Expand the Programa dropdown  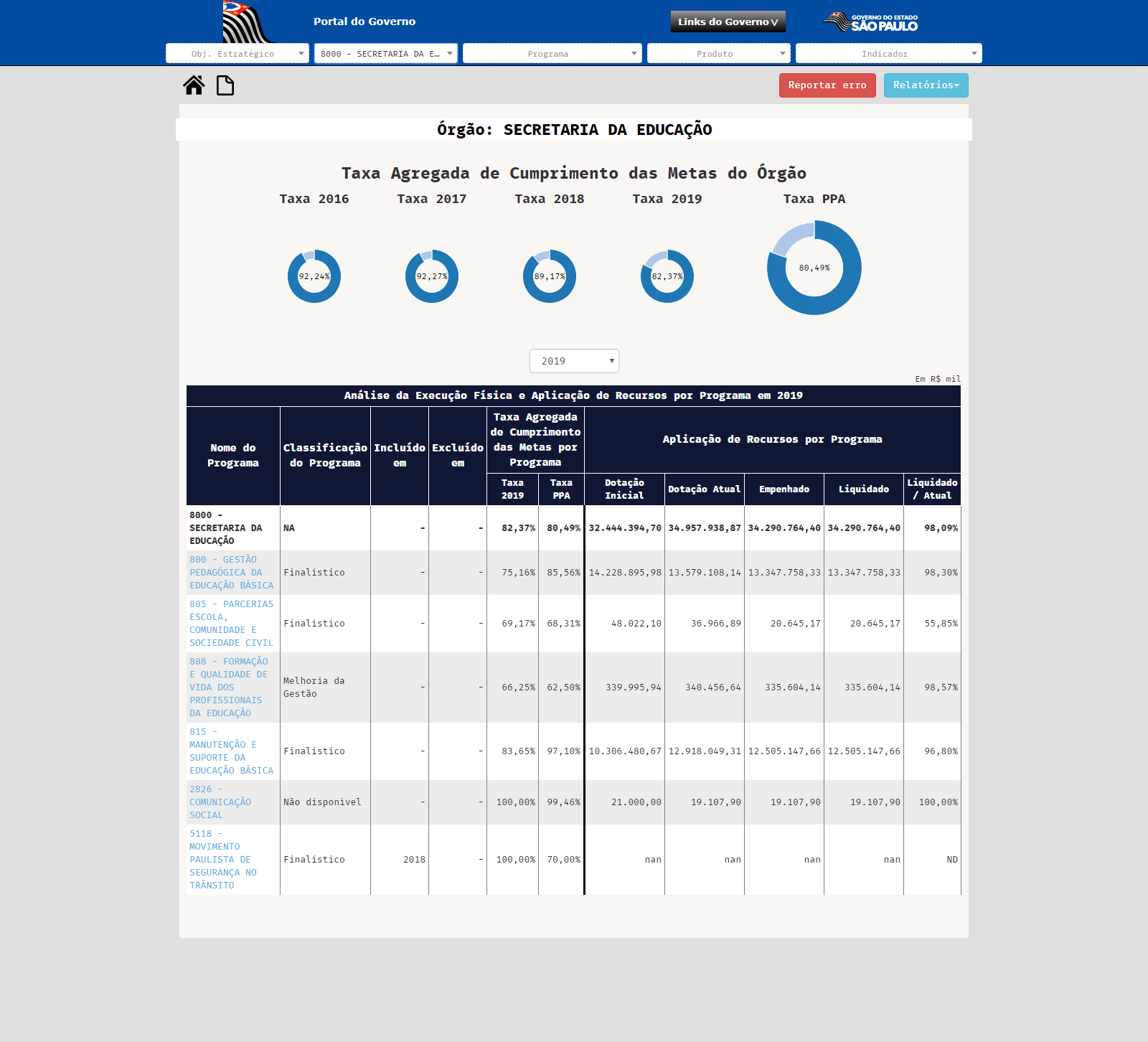[552, 54]
